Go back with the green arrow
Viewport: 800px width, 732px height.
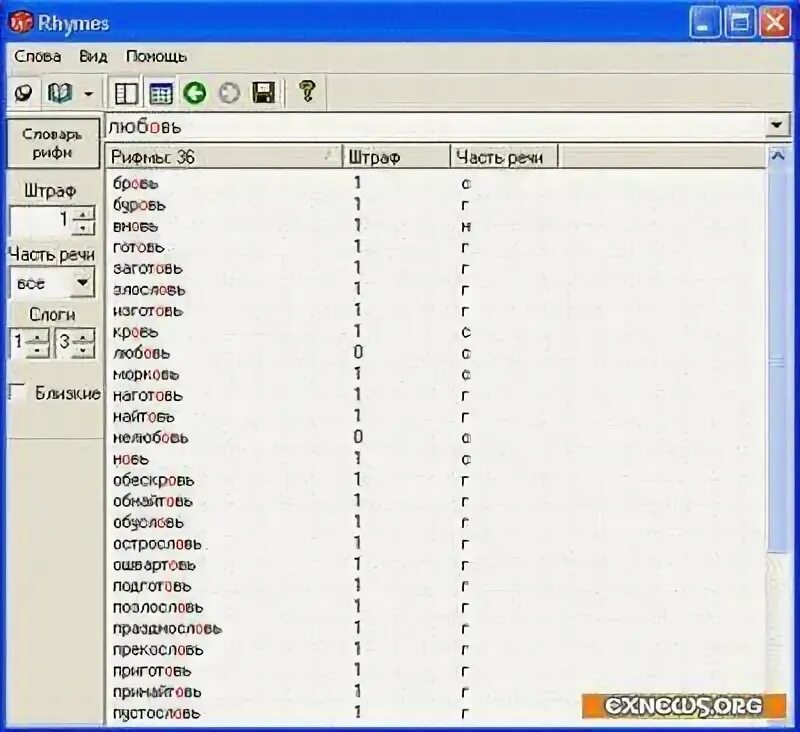[195, 93]
